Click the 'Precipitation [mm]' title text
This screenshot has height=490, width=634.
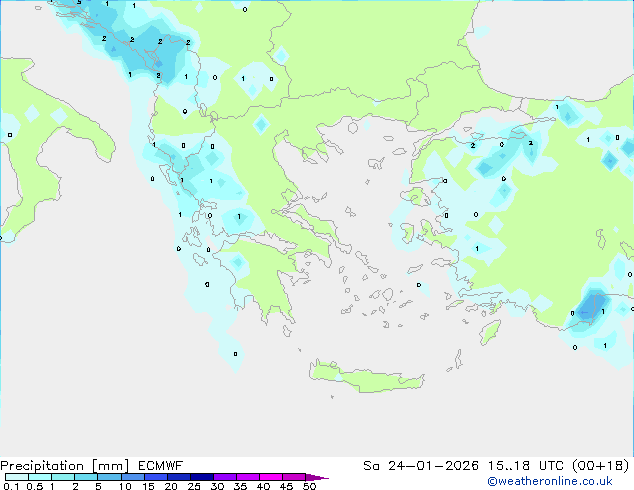click(65, 466)
